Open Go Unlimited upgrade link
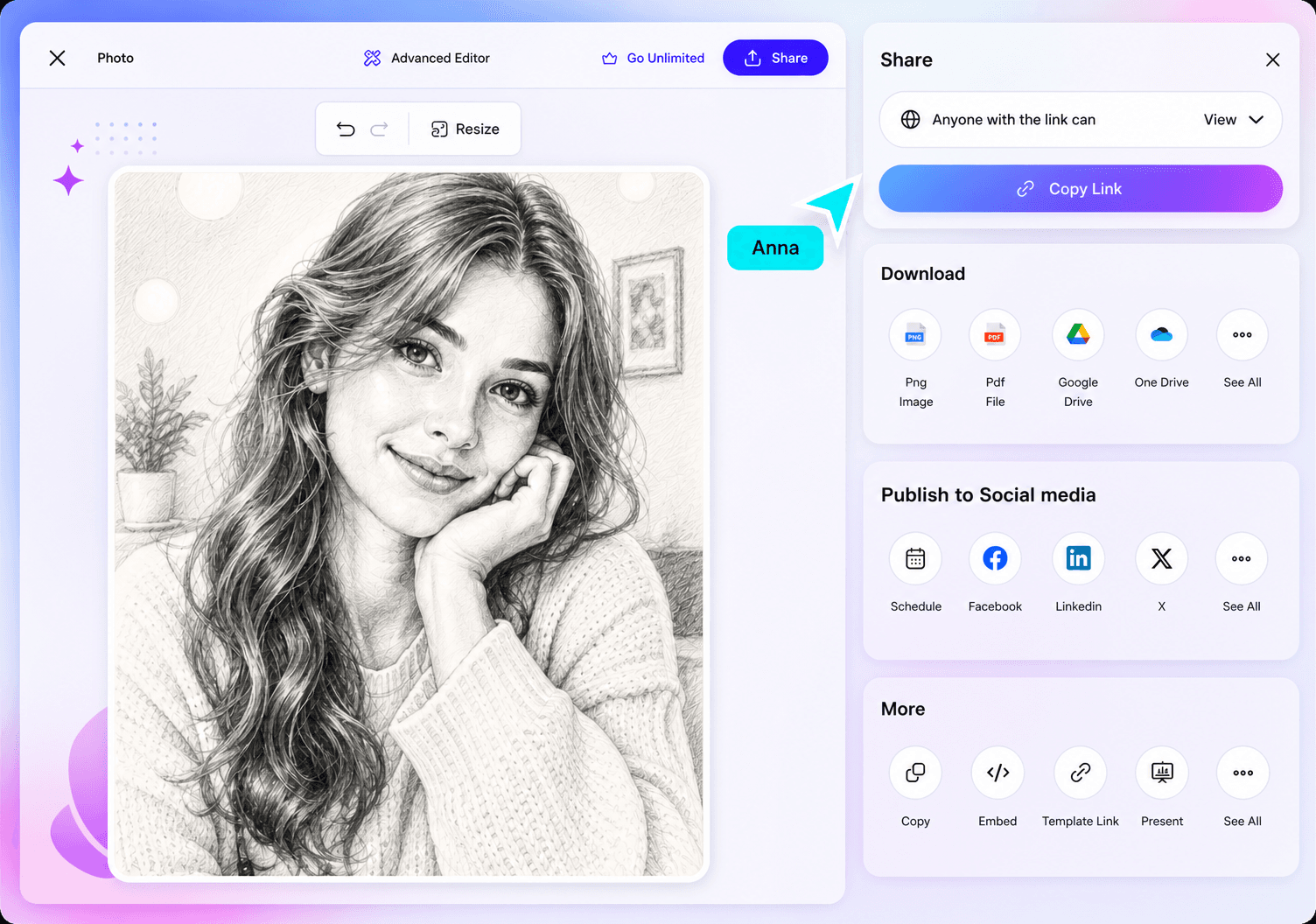This screenshot has height=924, width=1316. coord(654,58)
